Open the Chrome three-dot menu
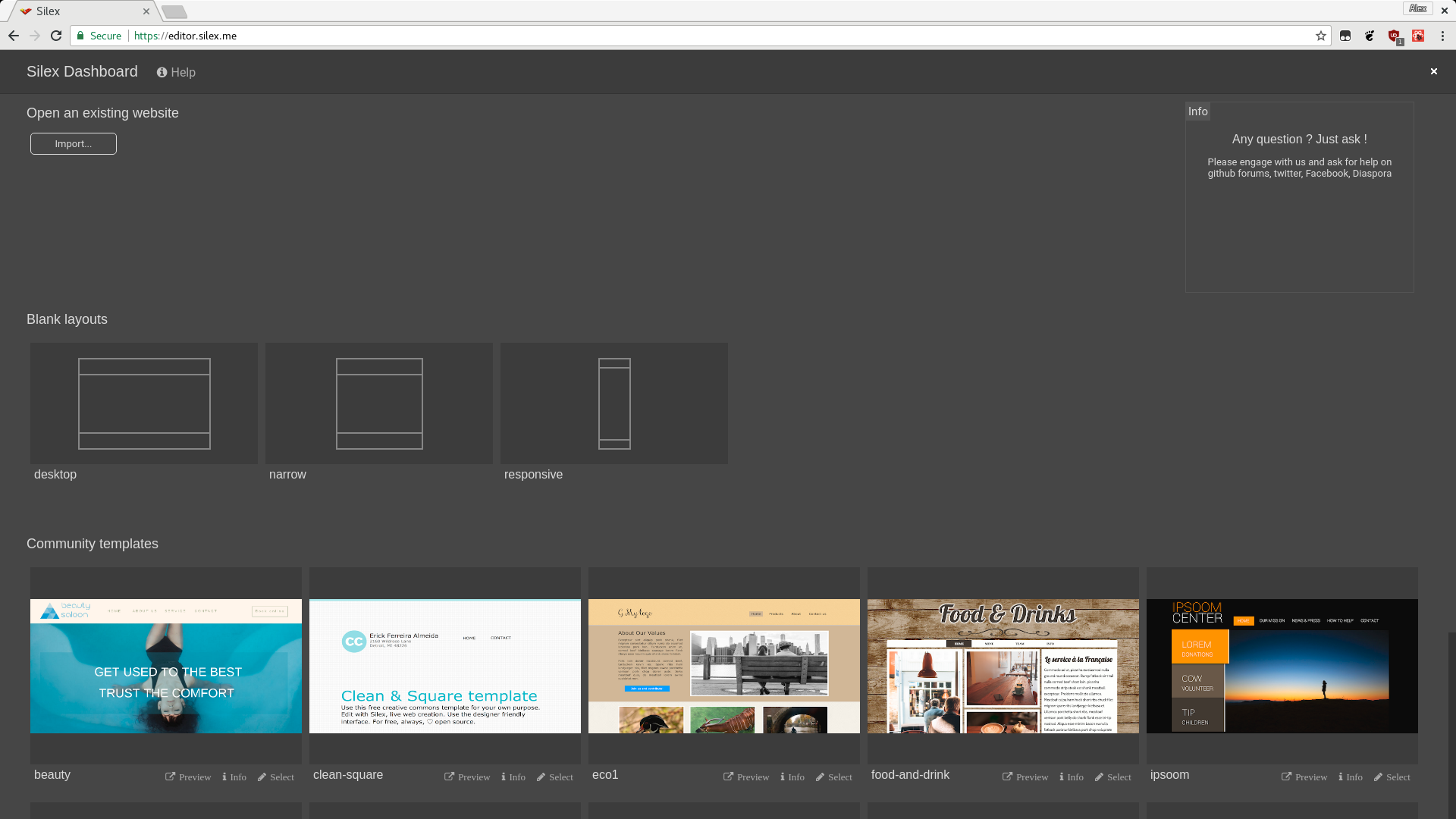 pos(1442,36)
